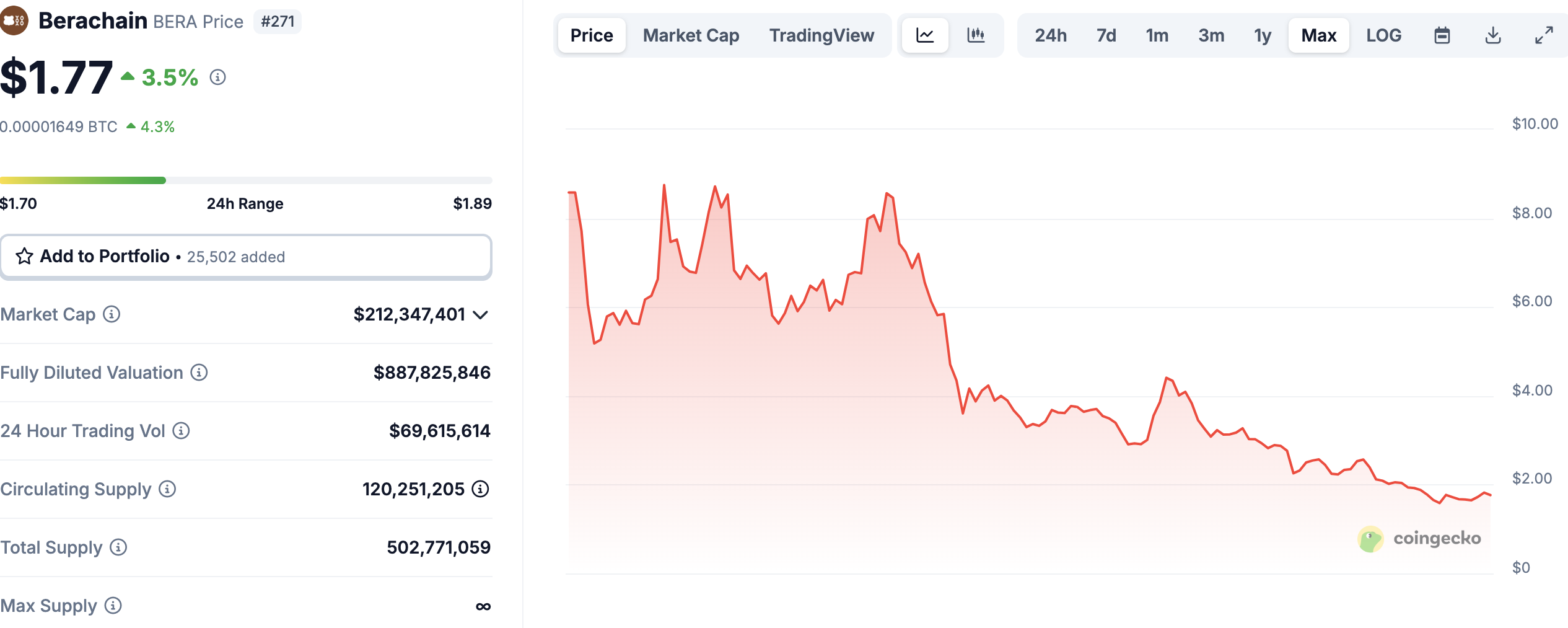
Task: Select the Market Cap chart tab
Action: coord(691,35)
